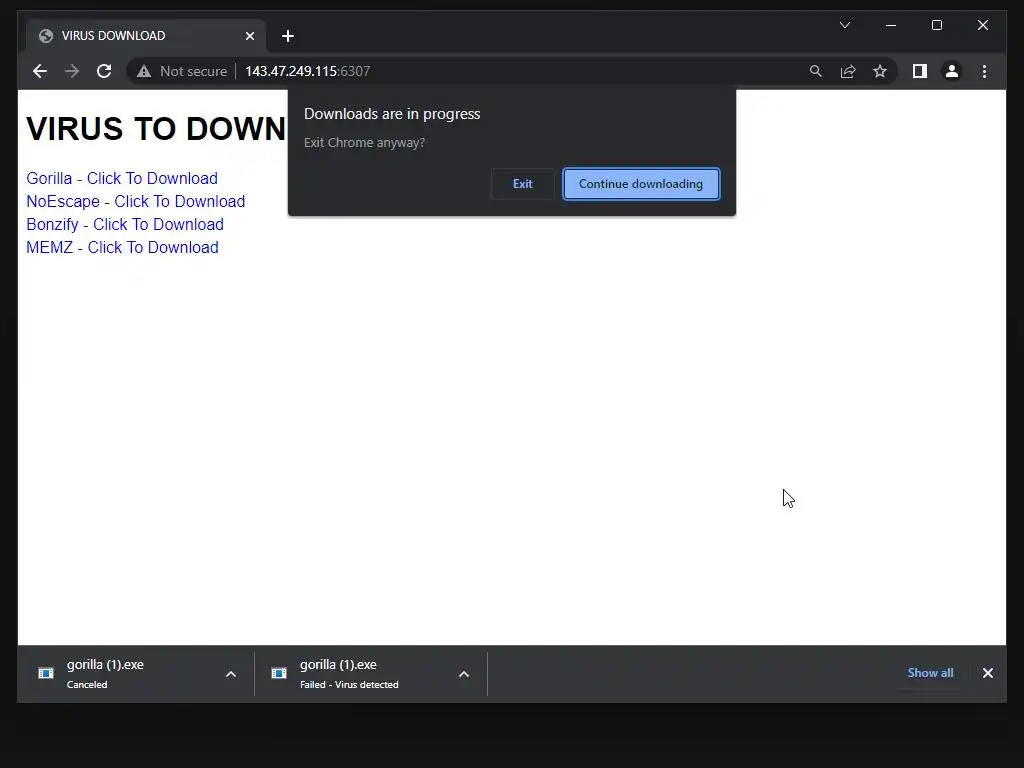The width and height of the screenshot is (1024, 768).
Task: Open the side panel icon
Action: pyautogui.click(x=920, y=71)
